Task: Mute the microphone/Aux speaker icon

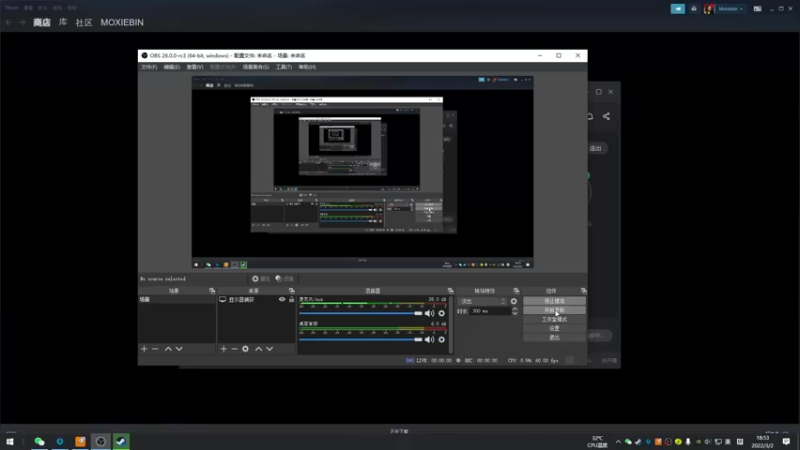Action: point(430,313)
